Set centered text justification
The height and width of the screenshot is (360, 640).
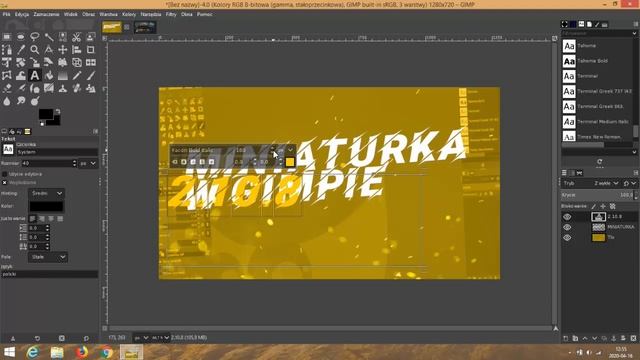pyautogui.click(x=51, y=219)
